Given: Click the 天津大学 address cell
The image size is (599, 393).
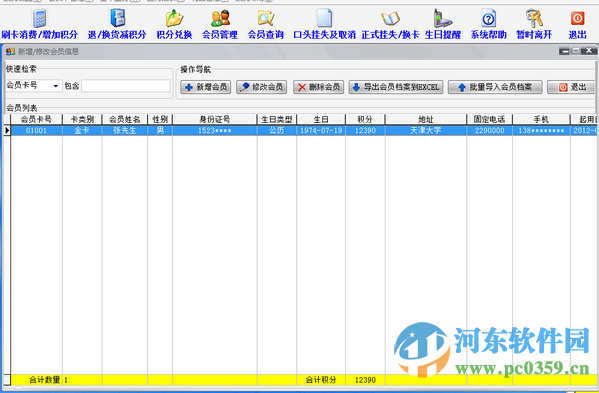Looking at the screenshot, I should click(426, 131).
